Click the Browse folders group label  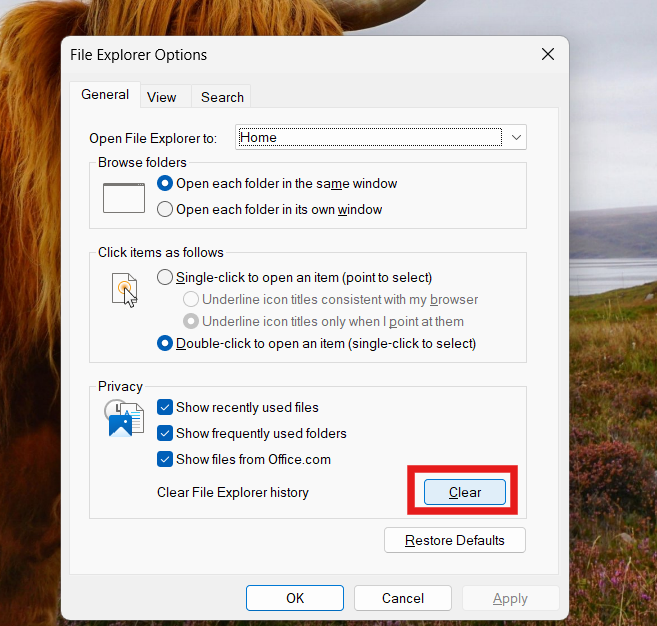(x=142, y=163)
